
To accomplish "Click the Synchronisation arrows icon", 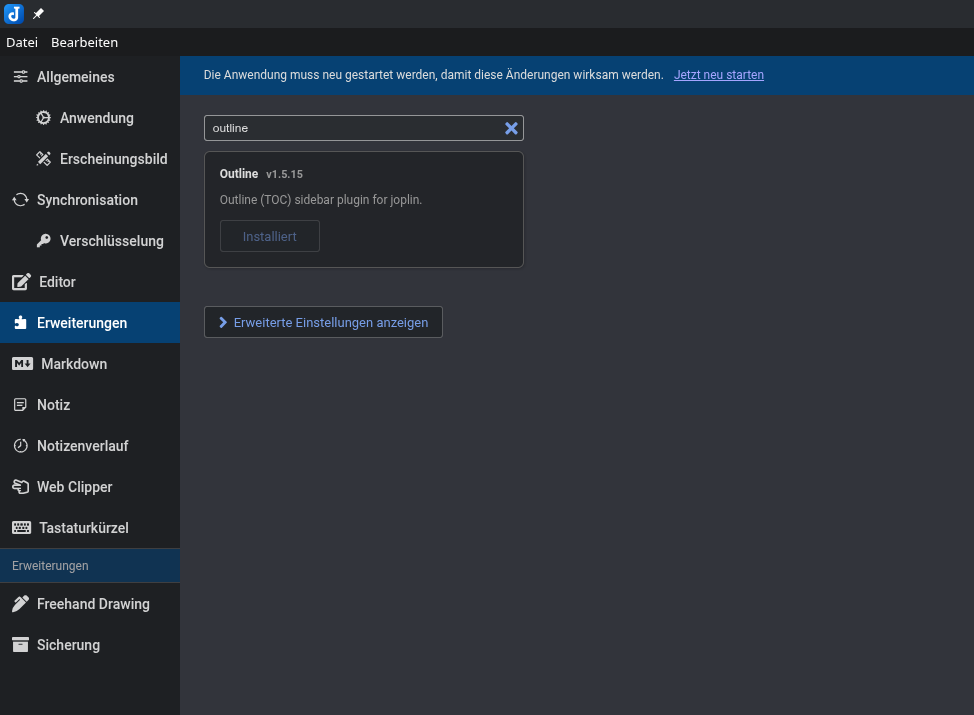I will (20, 199).
